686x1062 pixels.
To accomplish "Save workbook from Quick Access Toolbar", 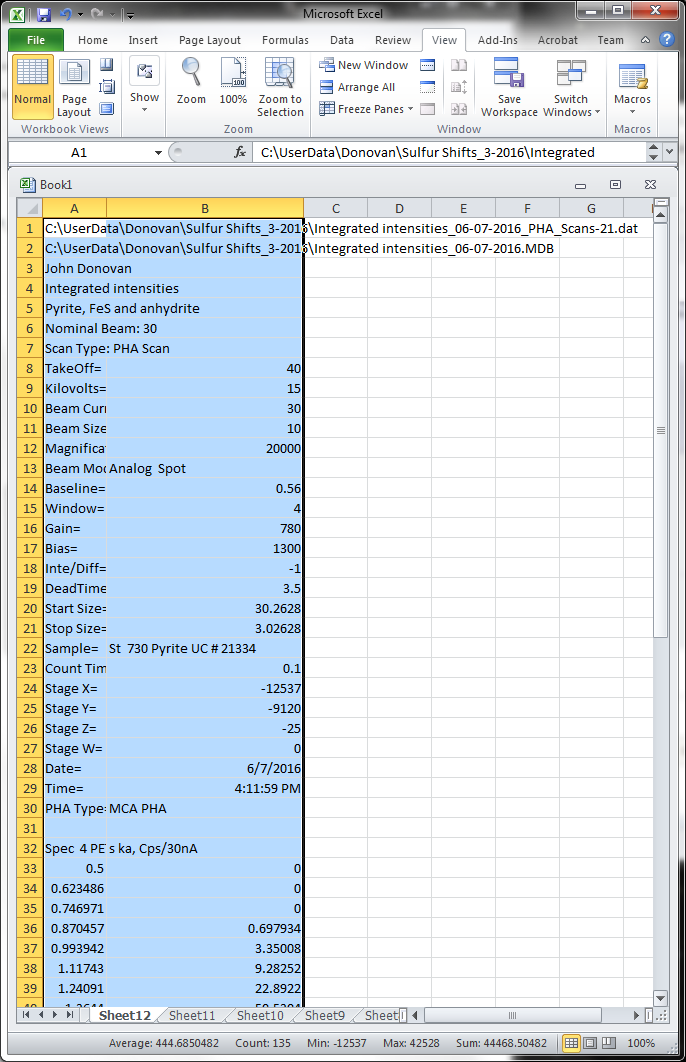I will tap(43, 14).
